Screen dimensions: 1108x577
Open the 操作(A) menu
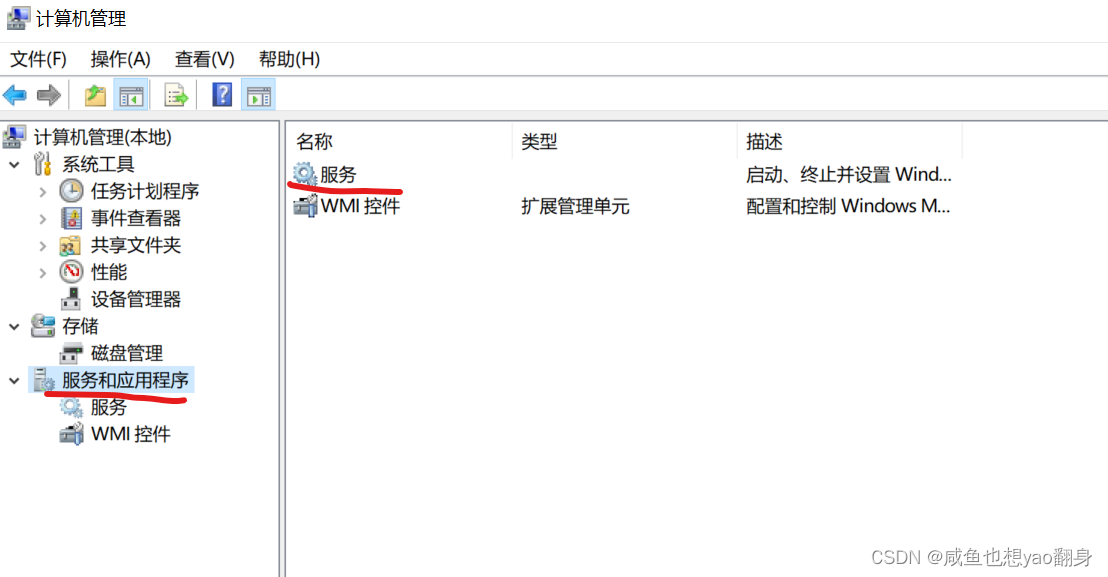(x=120, y=59)
